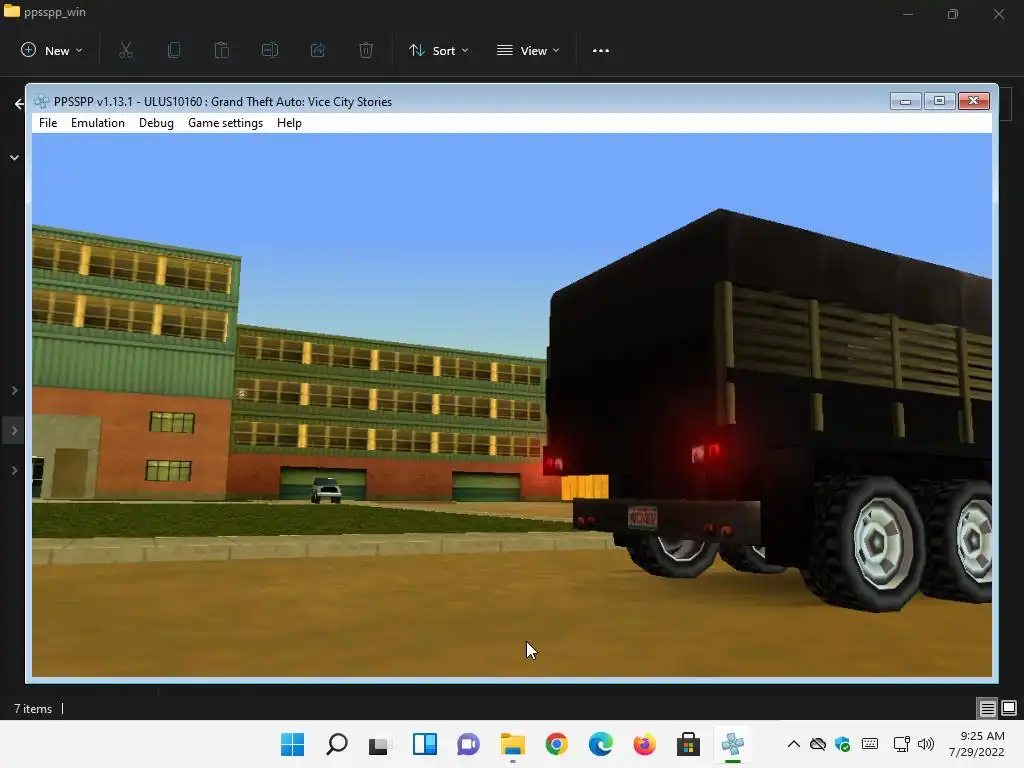The image size is (1024, 768).
Task: Click the ppsspp_win folder title icon
Action: pyautogui.click(x=12, y=11)
